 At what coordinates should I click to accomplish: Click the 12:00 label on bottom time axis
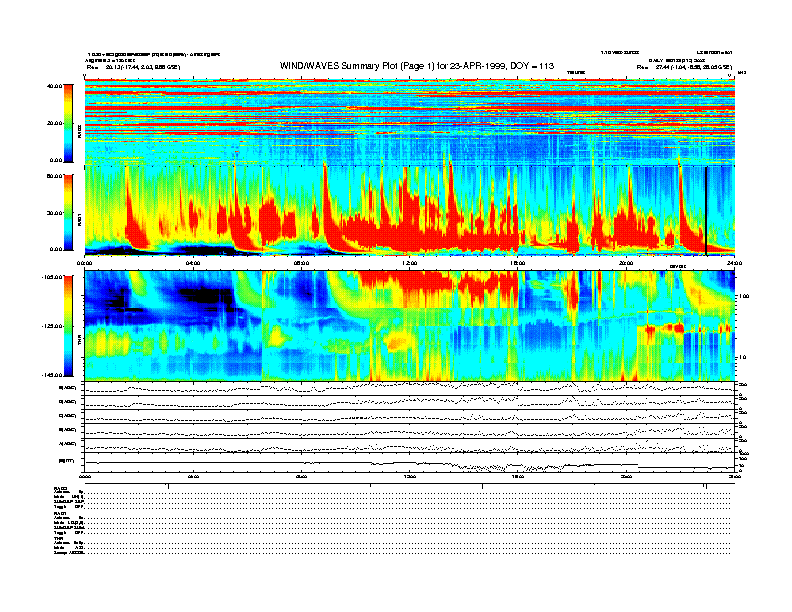pos(409,477)
